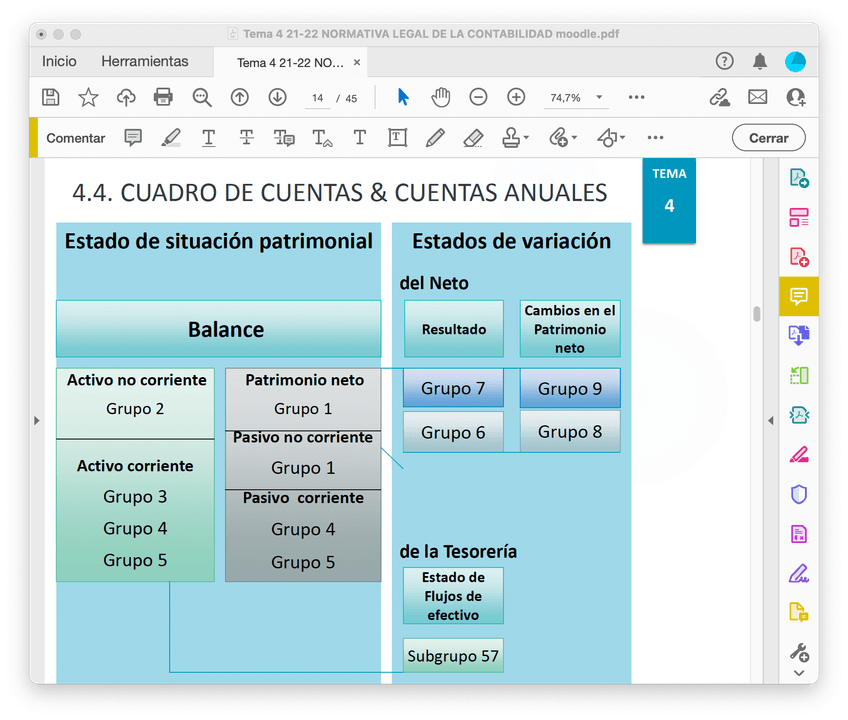Click the vertical scrollbar thumb

[x=757, y=314]
